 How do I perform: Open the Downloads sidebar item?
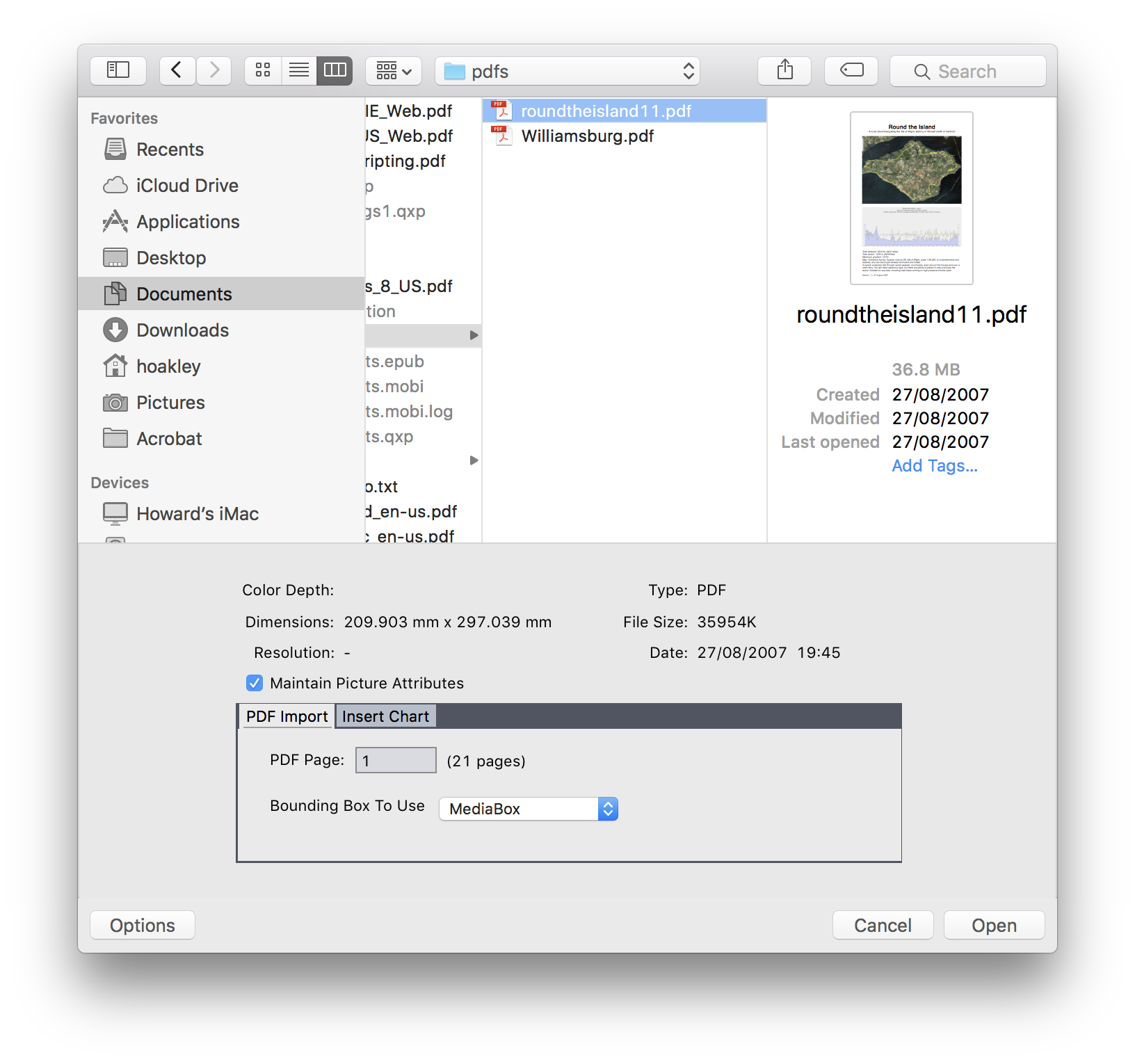pyautogui.click(x=182, y=330)
